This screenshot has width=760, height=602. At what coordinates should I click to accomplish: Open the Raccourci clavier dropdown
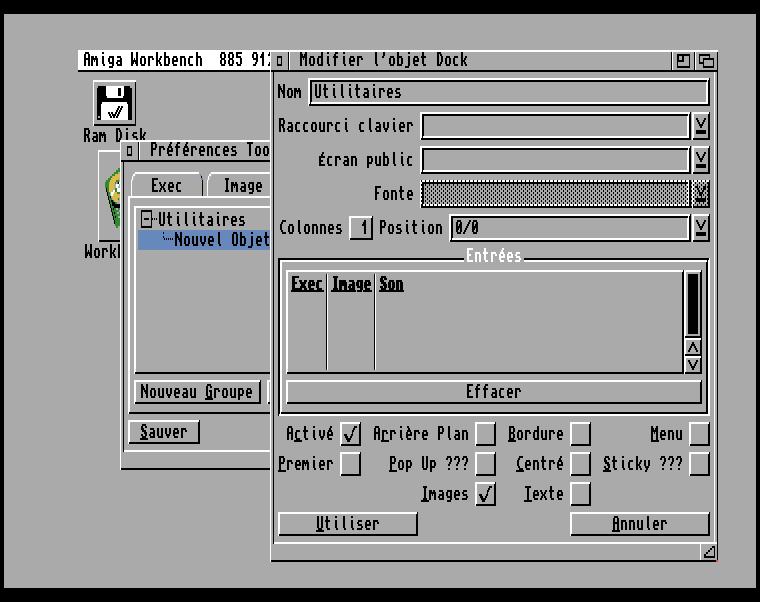point(701,126)
